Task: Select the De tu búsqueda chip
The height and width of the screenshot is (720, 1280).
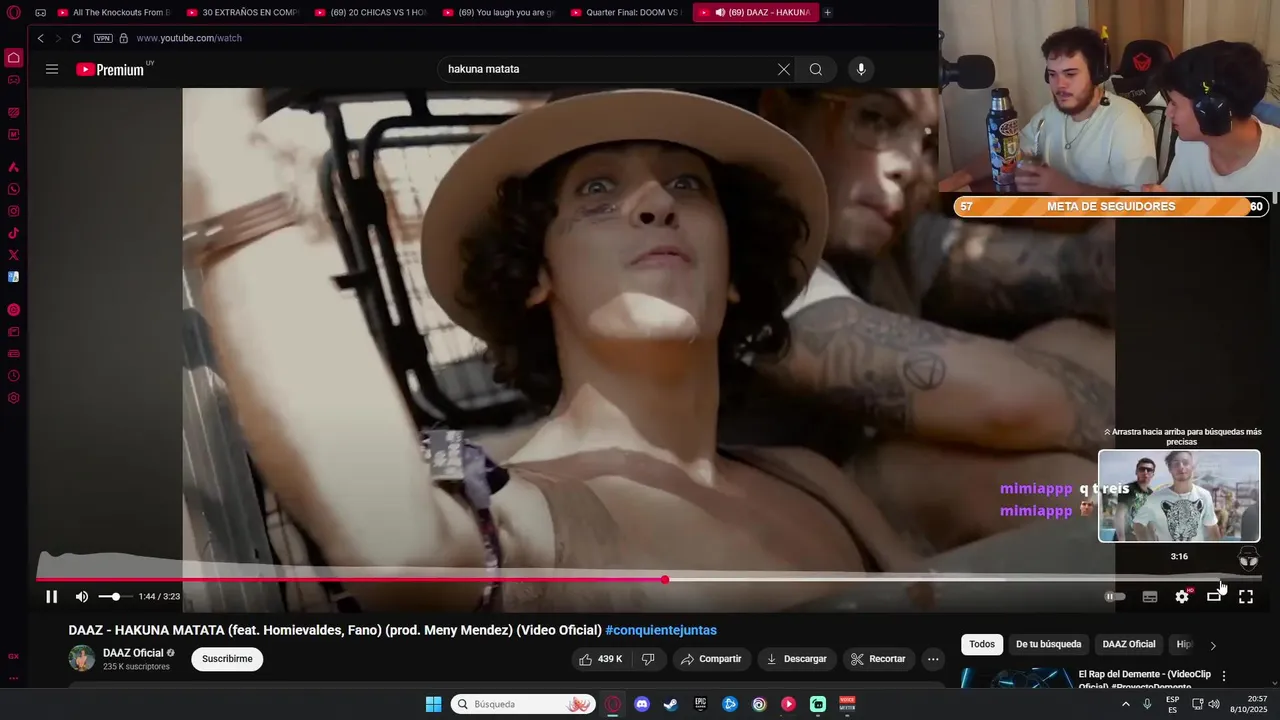Action: pos(1048,645)
